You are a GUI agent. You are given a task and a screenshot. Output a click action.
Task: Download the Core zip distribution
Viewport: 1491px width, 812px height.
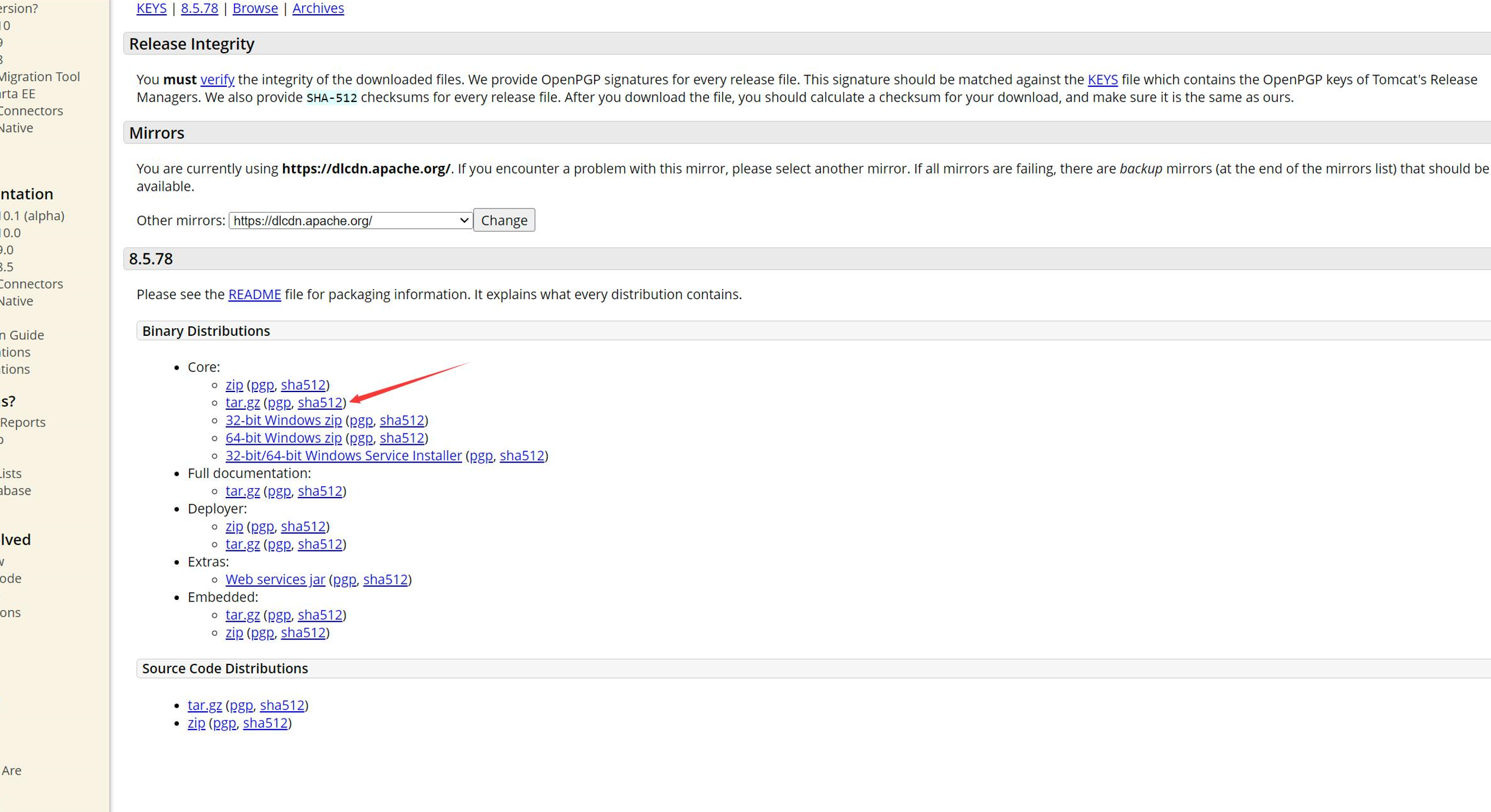[x=234, y=385]
